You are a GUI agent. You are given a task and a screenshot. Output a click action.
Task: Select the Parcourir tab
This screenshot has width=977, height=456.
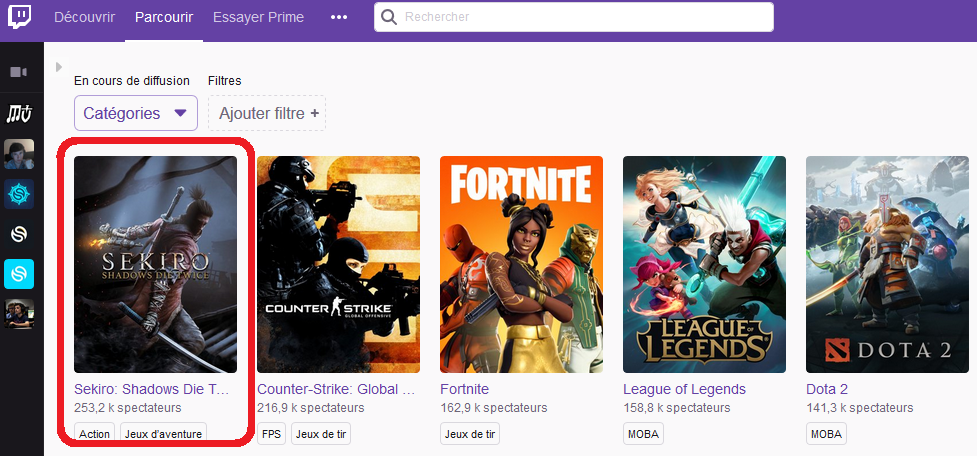[164, 17]
